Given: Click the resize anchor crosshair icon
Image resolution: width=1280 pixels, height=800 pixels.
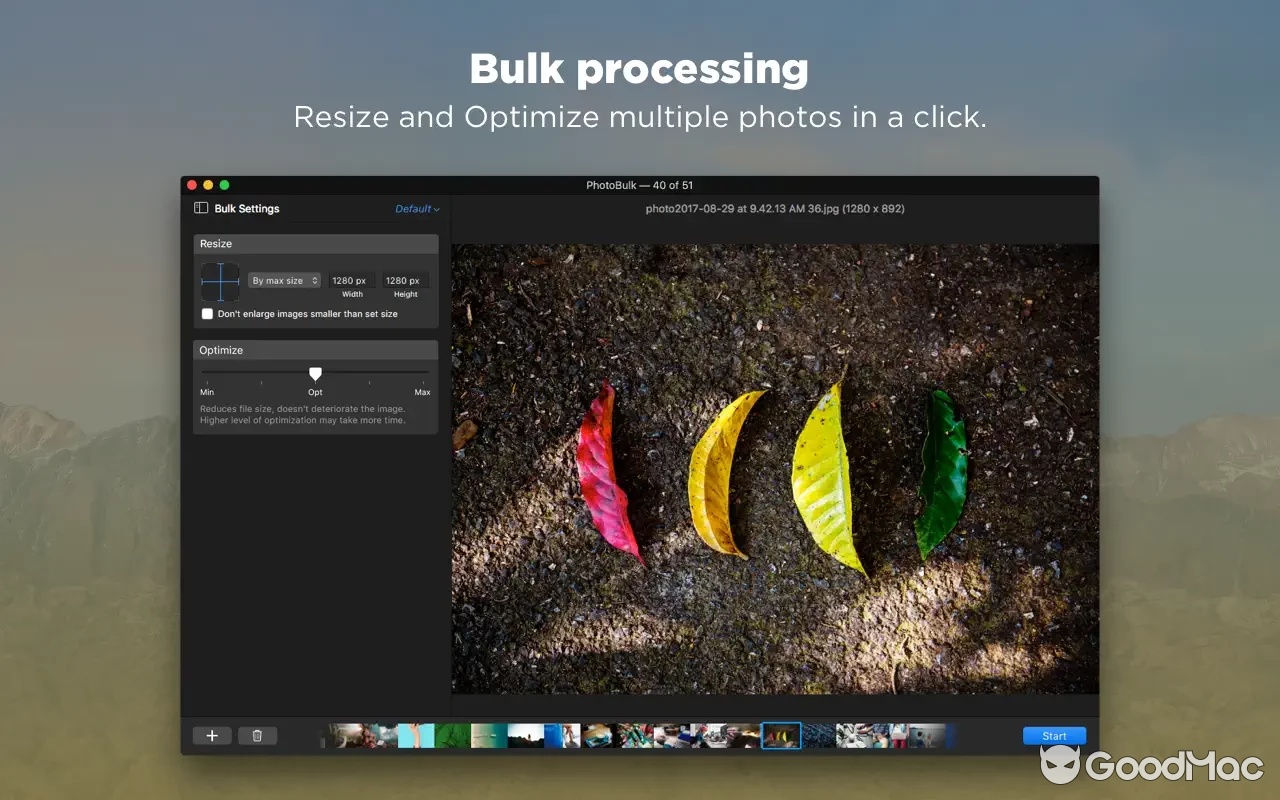Looking at the screenshot, I should (x=219, y=281).
